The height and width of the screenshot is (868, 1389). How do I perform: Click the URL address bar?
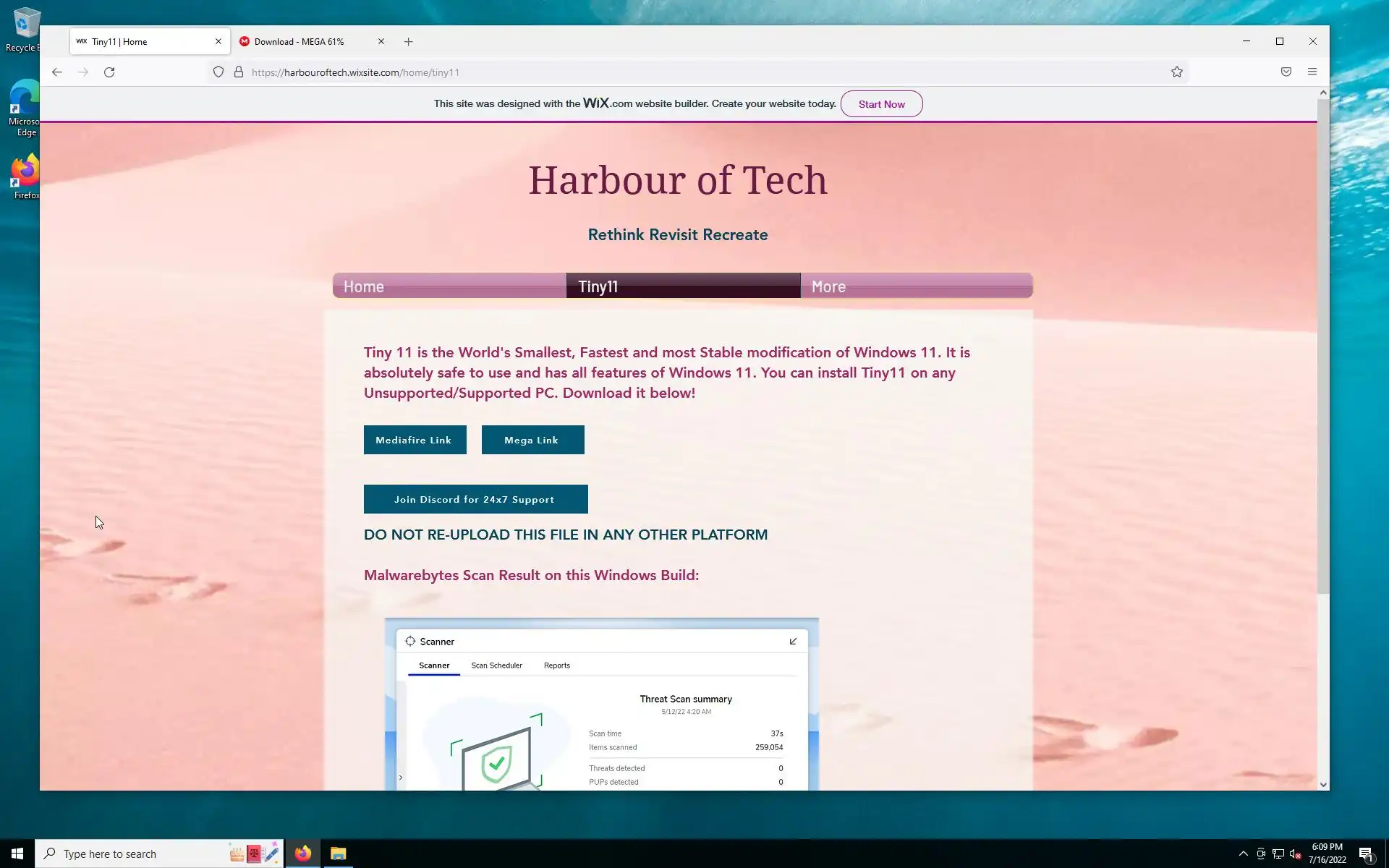(651, 72)
